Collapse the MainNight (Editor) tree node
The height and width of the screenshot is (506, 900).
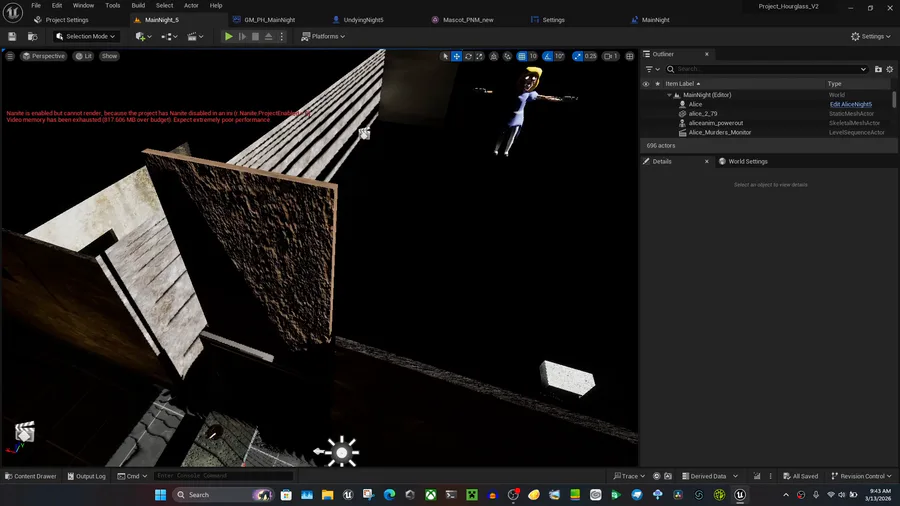[x=669, y=95]
